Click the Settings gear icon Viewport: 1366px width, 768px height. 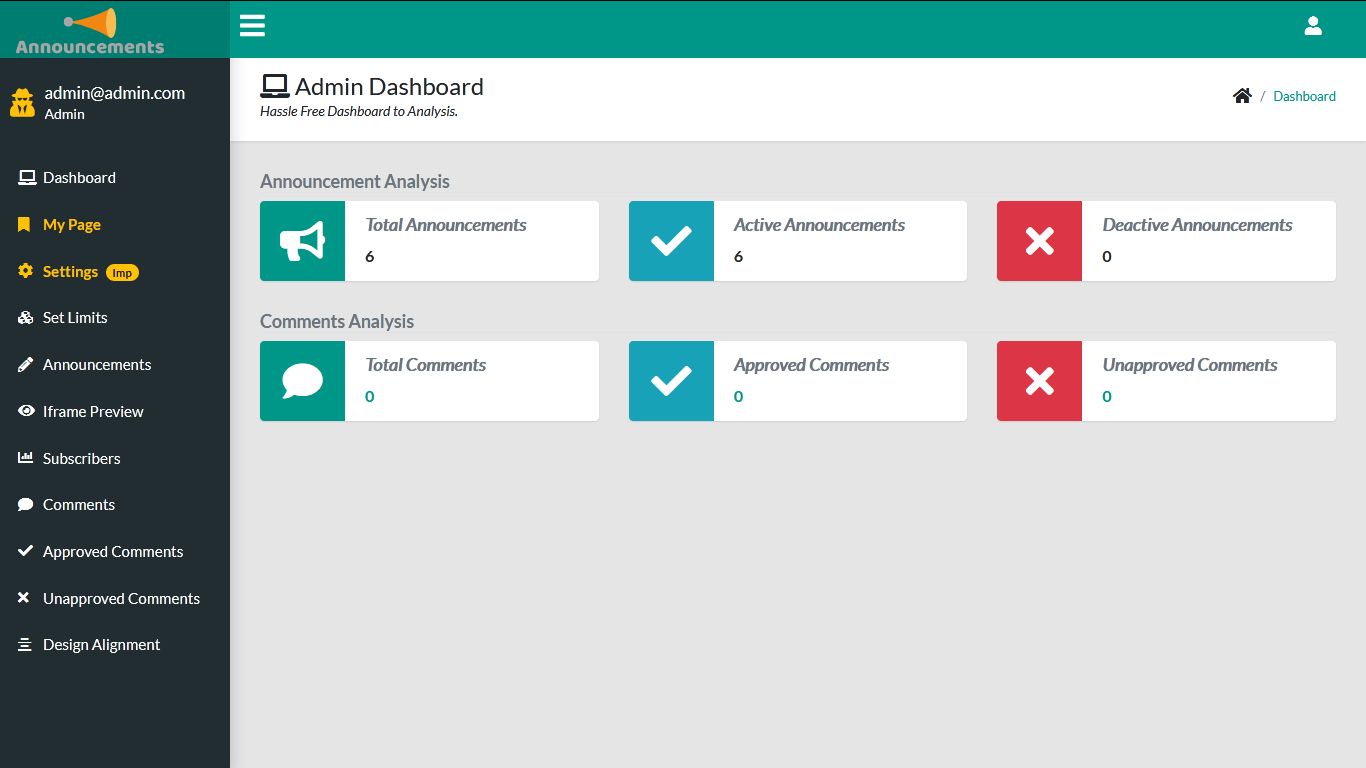(x=25, y=271)
